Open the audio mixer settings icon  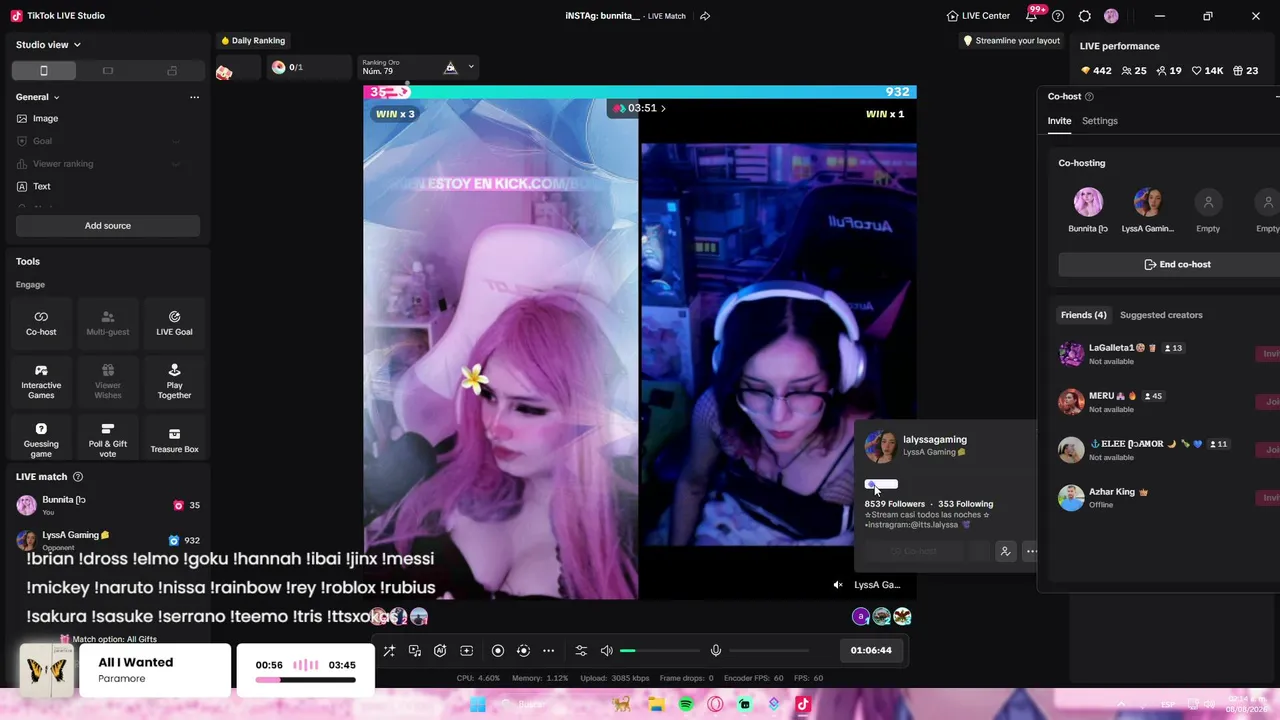tap(581, 651)
